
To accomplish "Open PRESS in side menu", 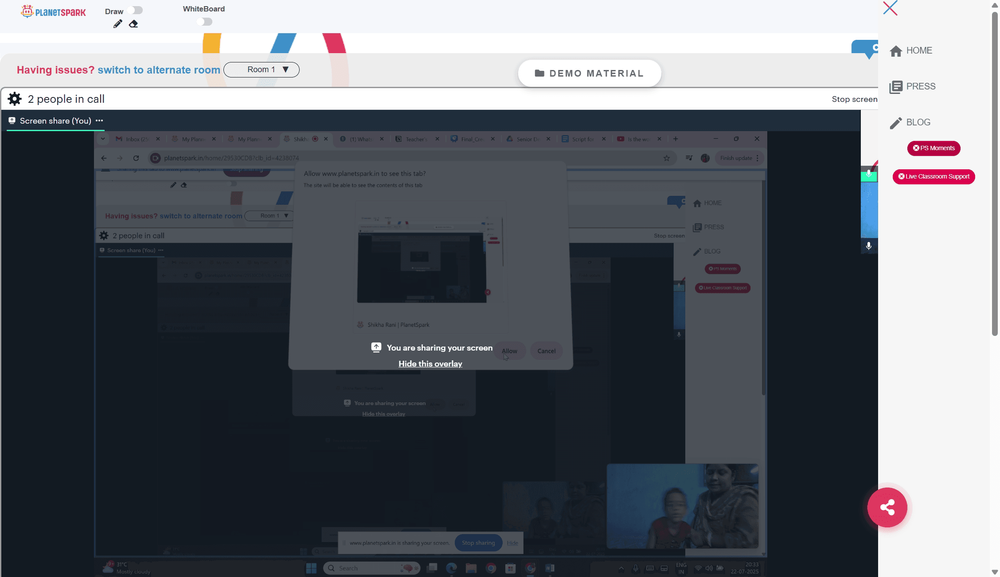I will [913, 86].
